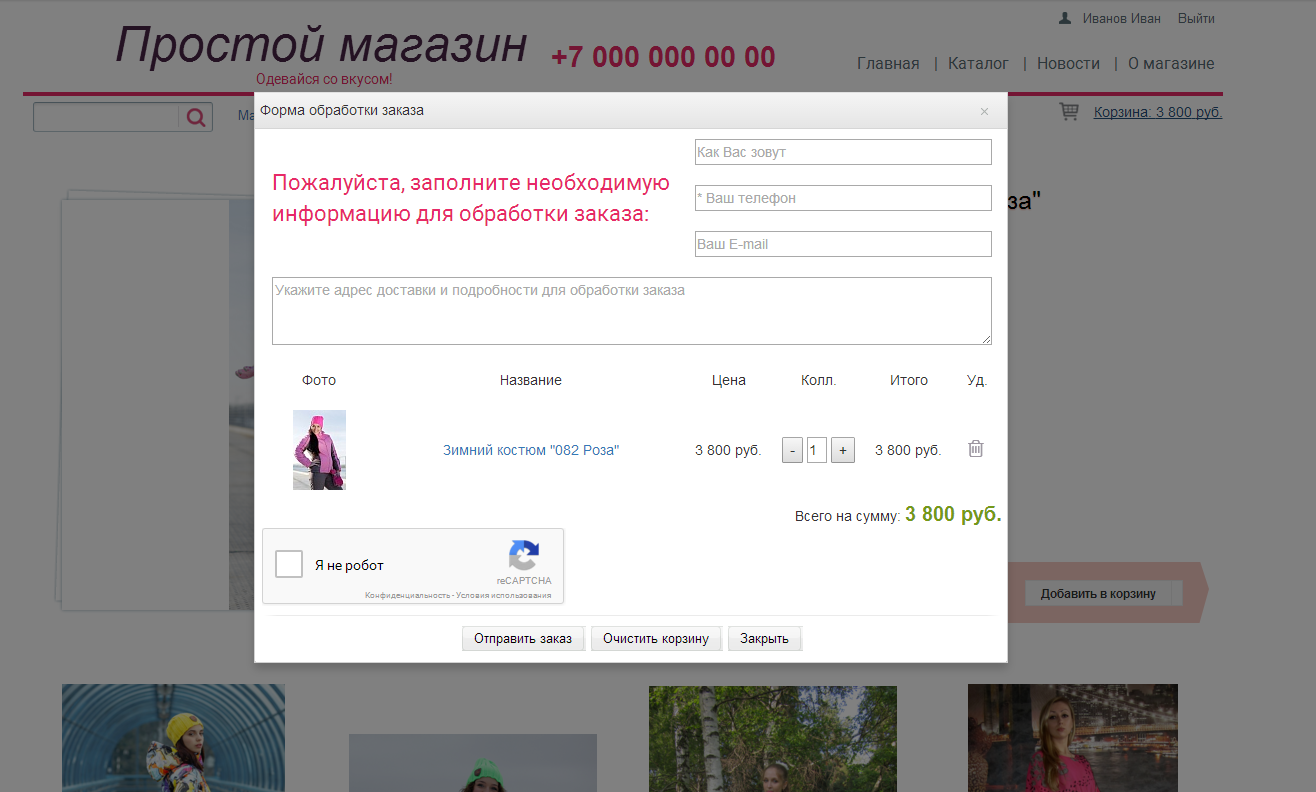The image size is (1316, 792).
Task: Click the "Ваш телефон" input field
Action: point(843,198)
